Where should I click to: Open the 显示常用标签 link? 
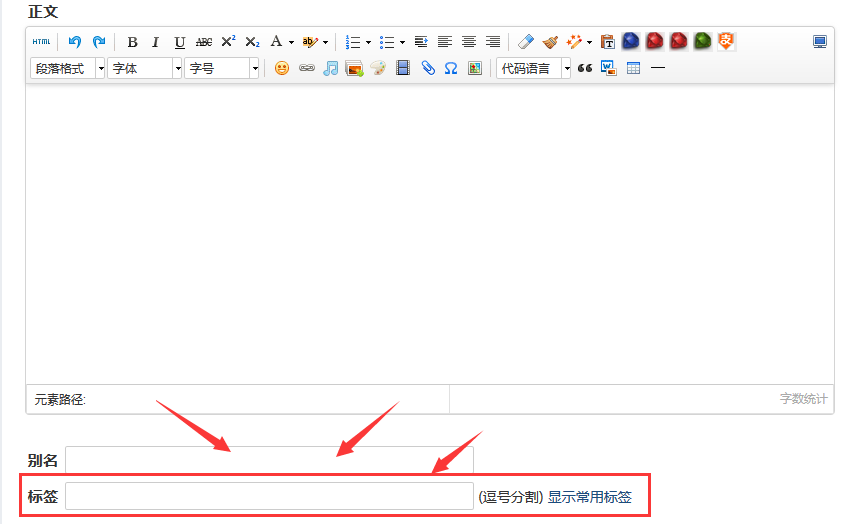pos(589,497)
